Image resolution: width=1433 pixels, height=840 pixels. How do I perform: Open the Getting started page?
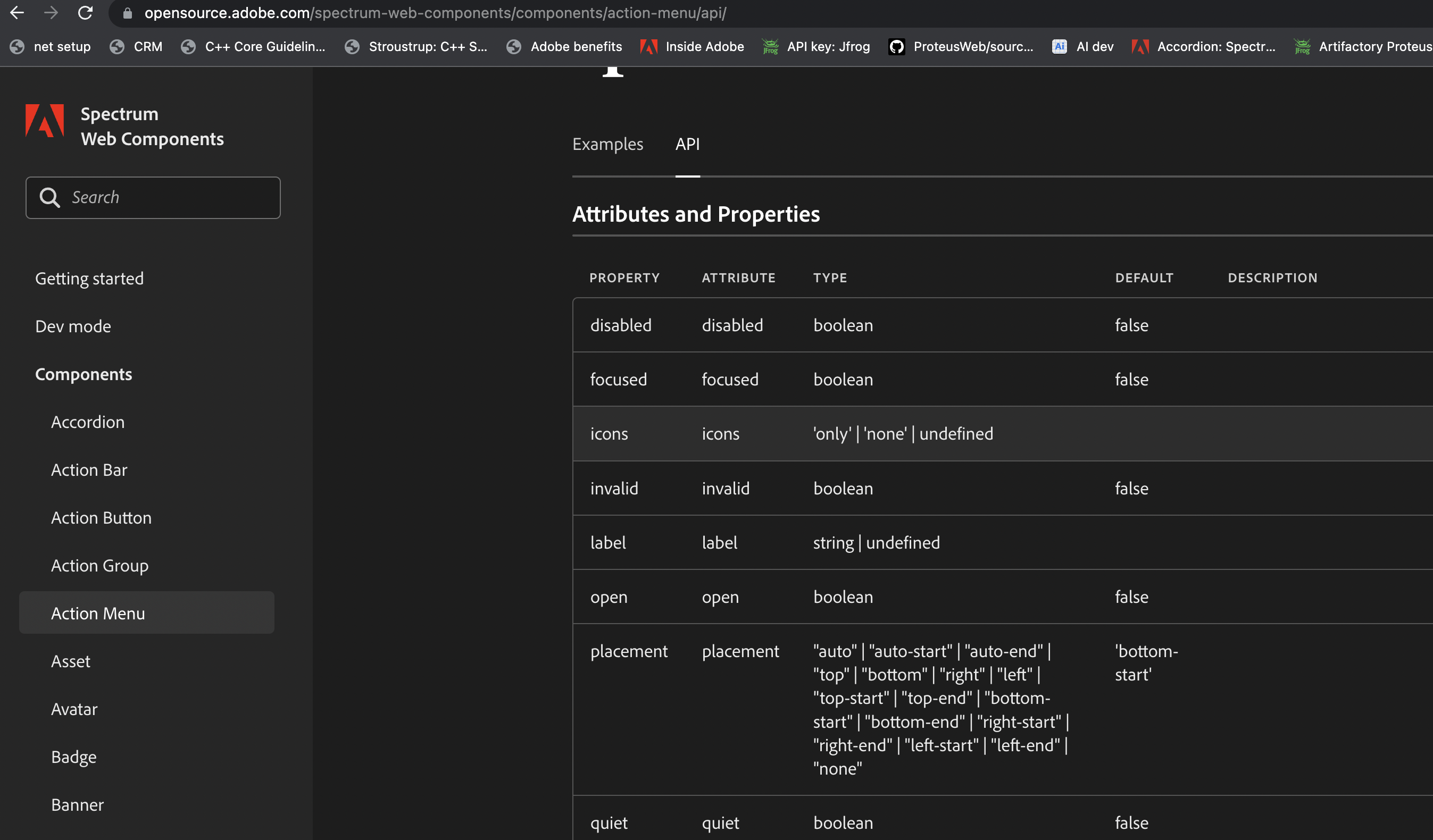pyautogui.click(x=89, y=279)
